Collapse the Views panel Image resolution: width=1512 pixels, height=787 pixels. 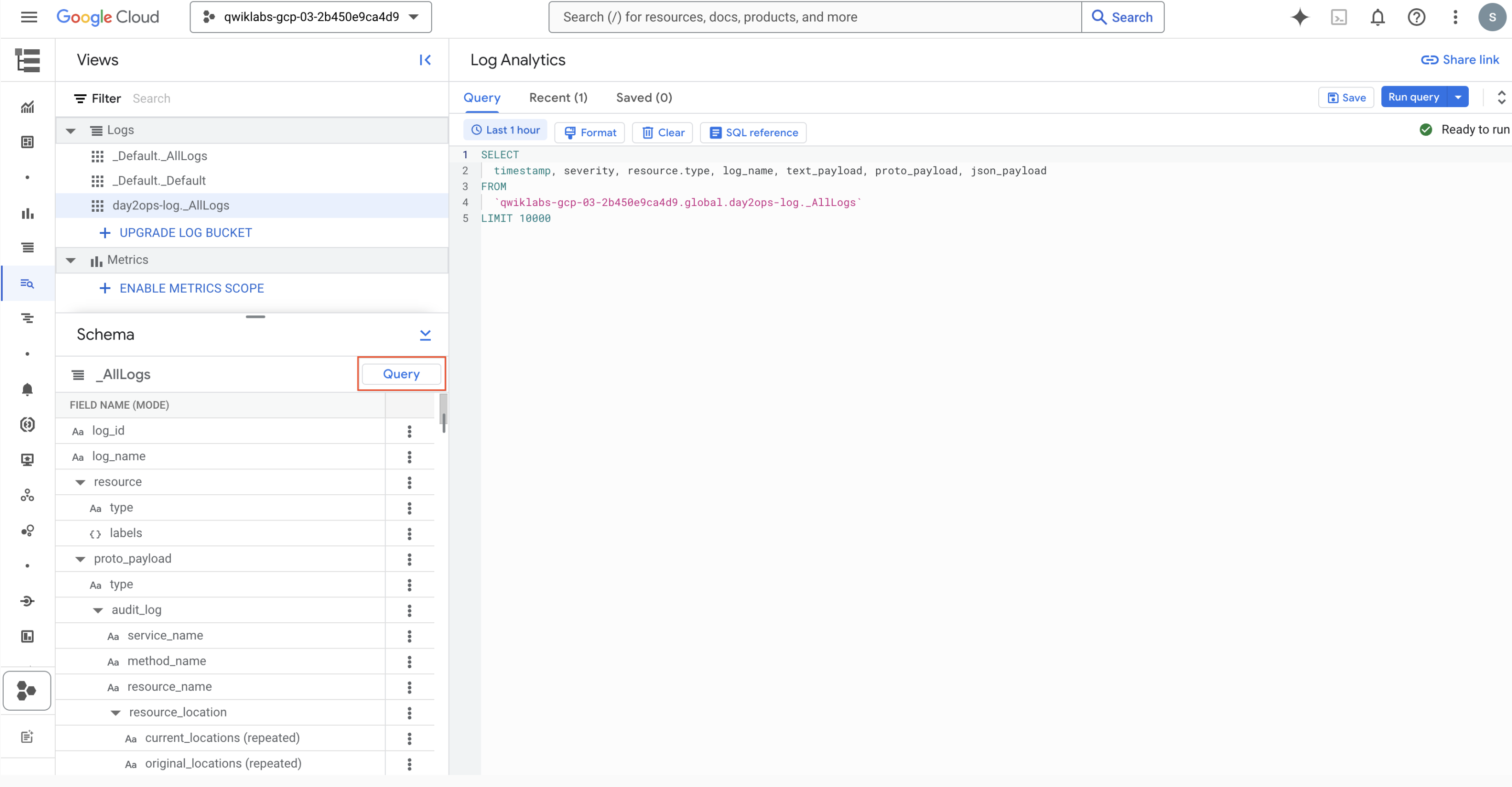(425, 60)
